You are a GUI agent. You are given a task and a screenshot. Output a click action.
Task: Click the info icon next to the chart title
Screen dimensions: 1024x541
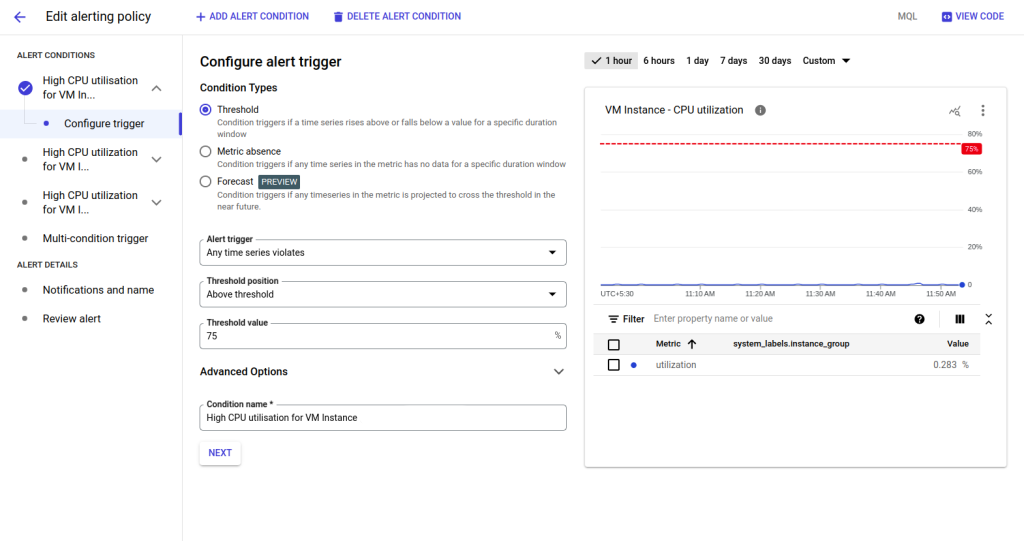pos(760,110)
